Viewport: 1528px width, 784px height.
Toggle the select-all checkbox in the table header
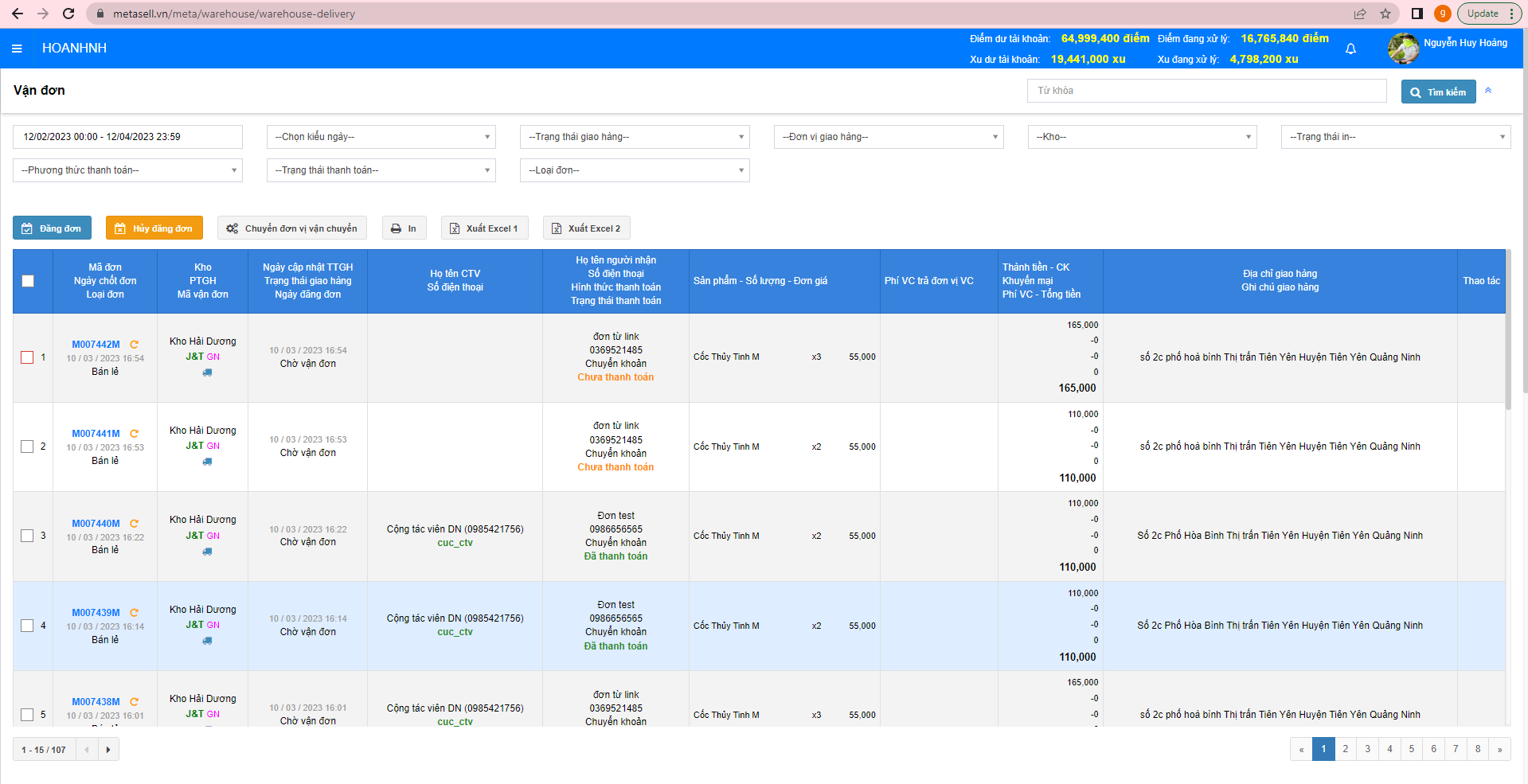pyautogui.click(x=28, y=281)
